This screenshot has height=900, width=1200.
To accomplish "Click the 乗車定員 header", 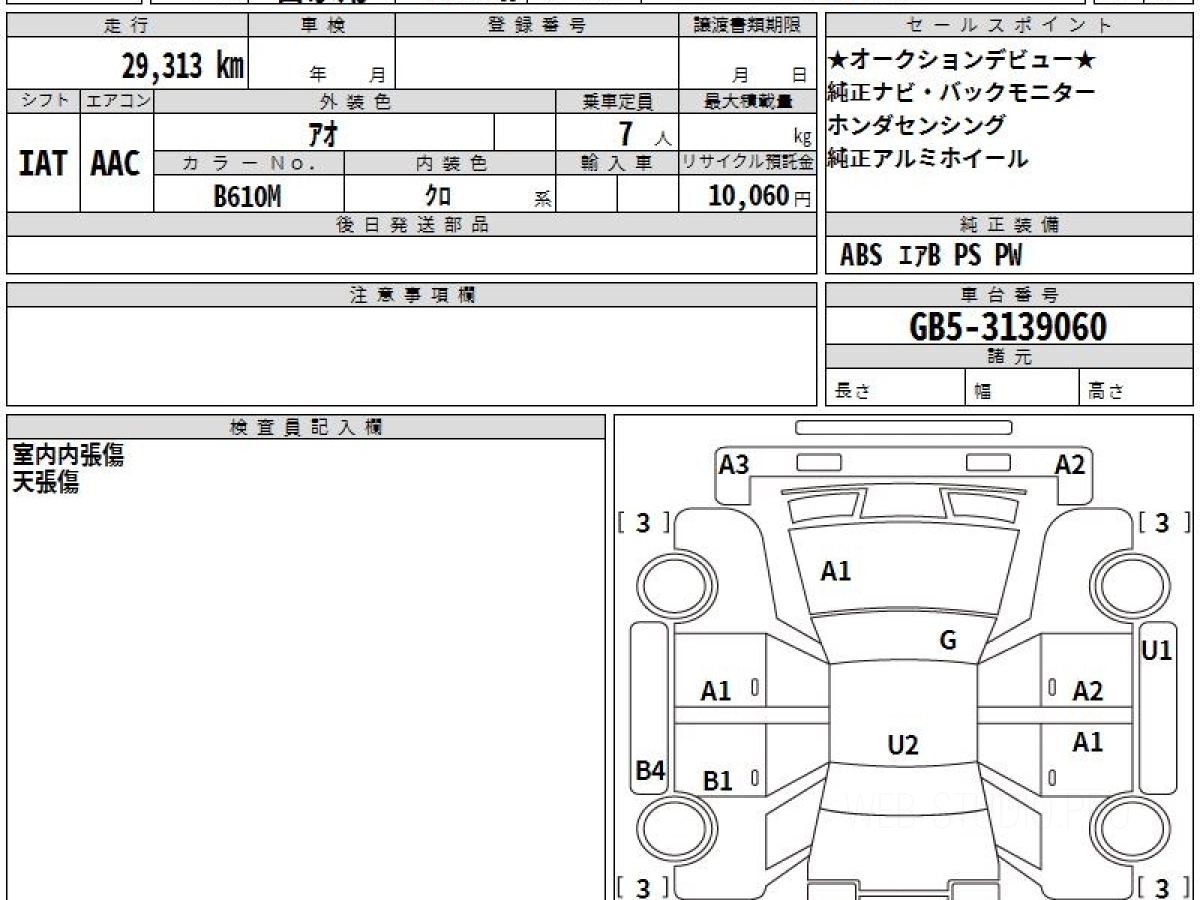I will pos(617,101).
